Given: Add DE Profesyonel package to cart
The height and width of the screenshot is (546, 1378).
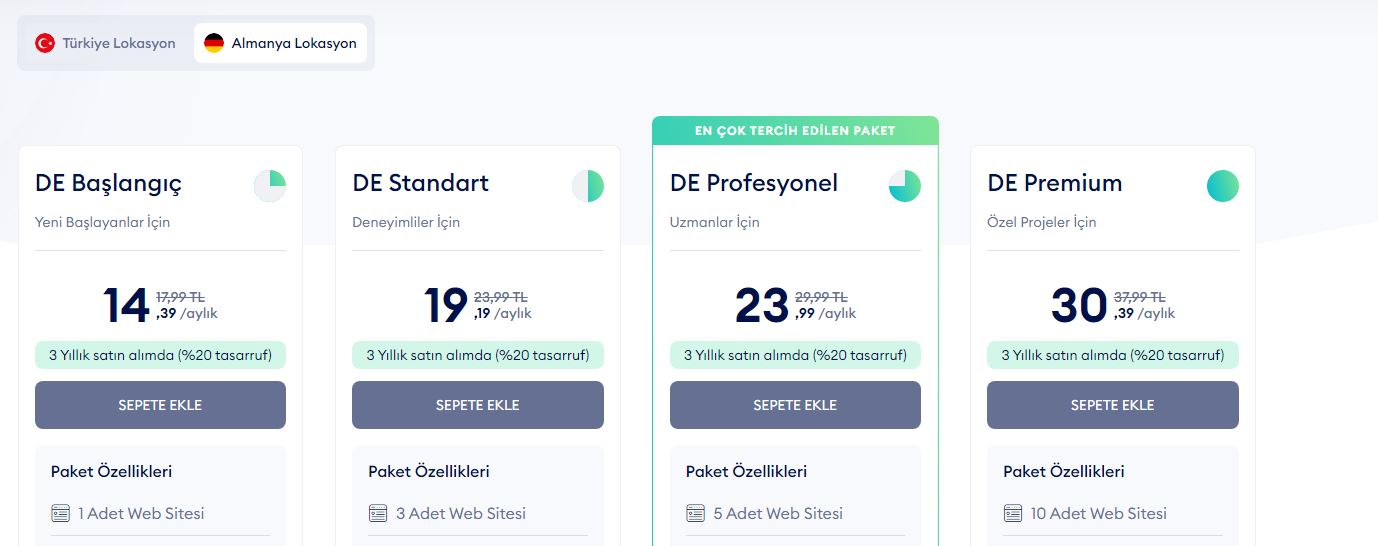Looking at the screenshot, I should 795,405.
